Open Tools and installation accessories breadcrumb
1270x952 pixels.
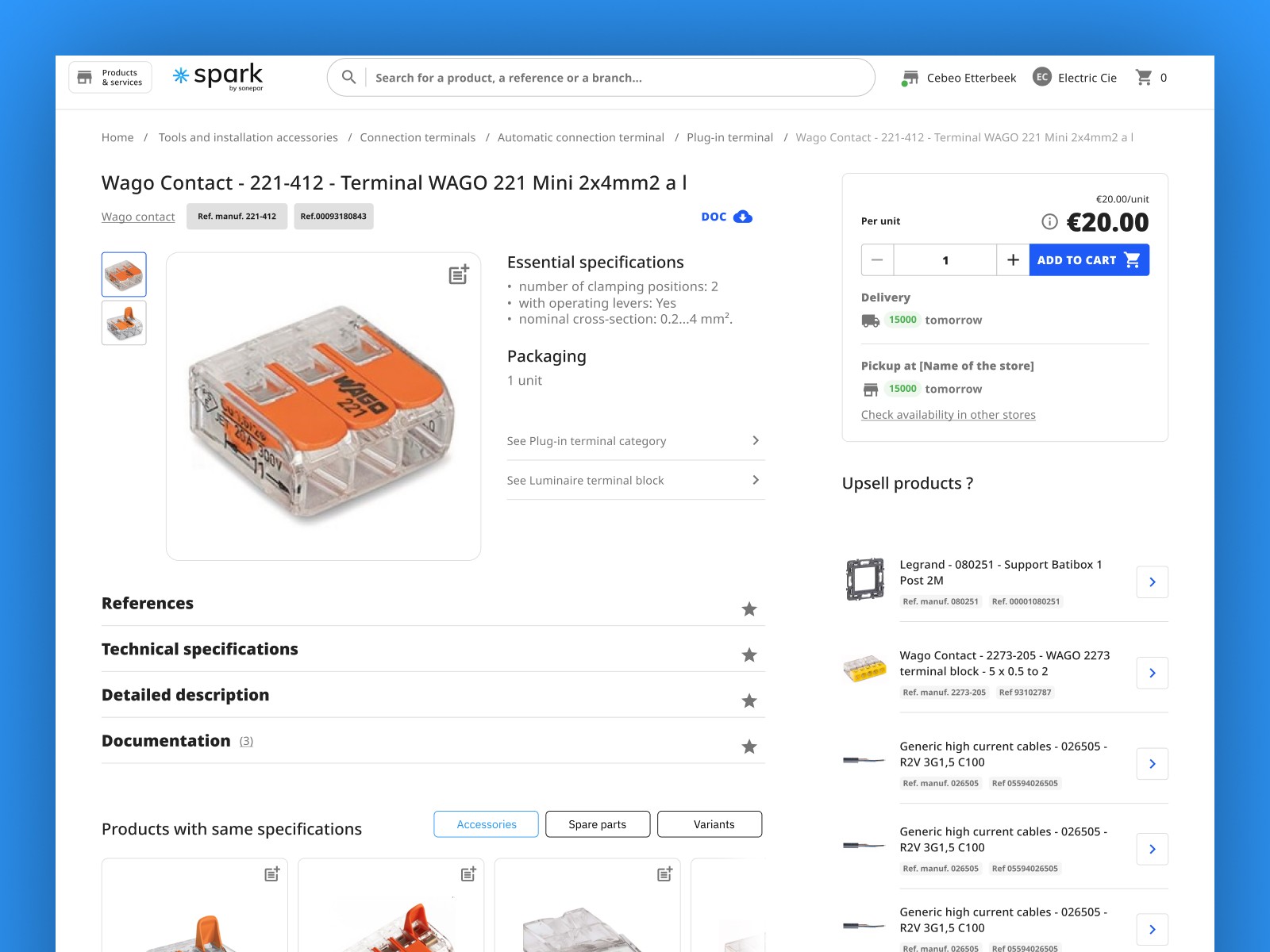(x=248, y=137)
